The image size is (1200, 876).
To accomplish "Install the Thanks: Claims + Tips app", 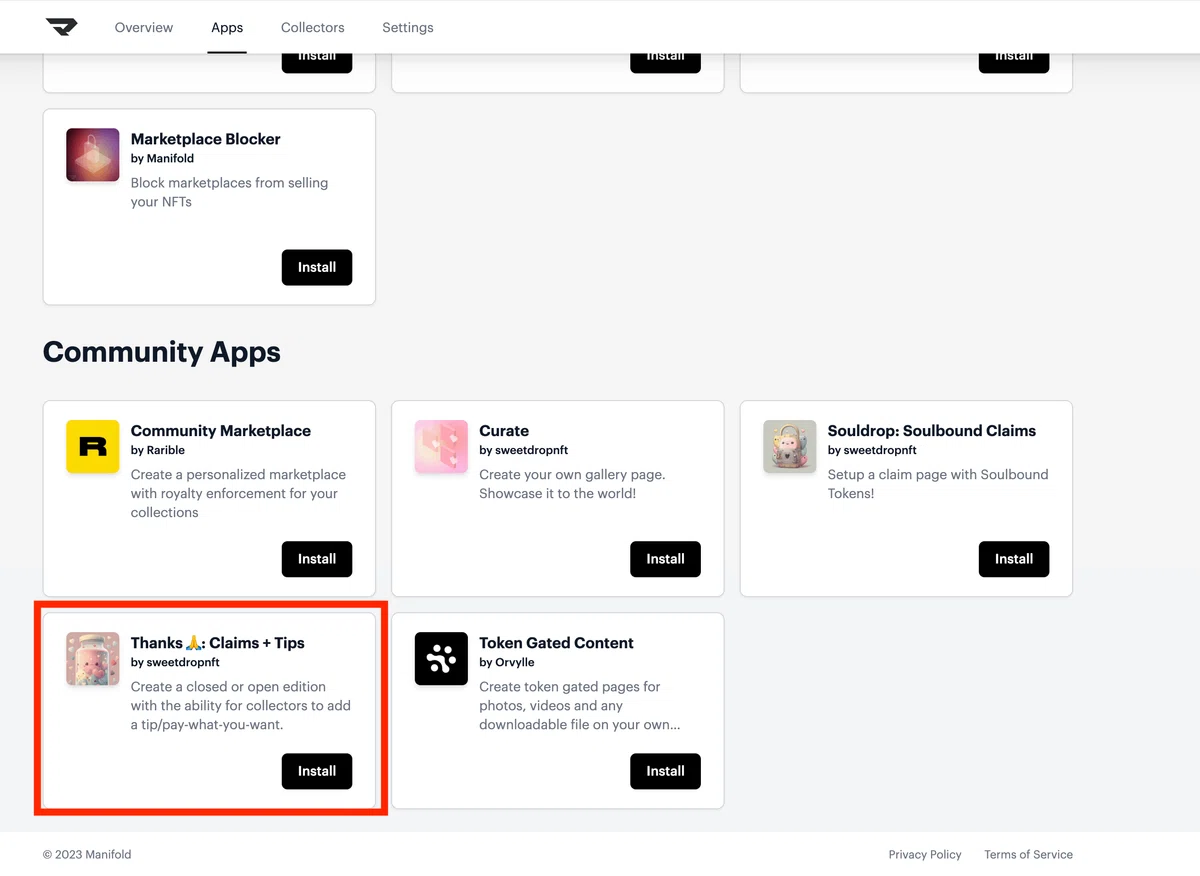I will pos(317,771).
